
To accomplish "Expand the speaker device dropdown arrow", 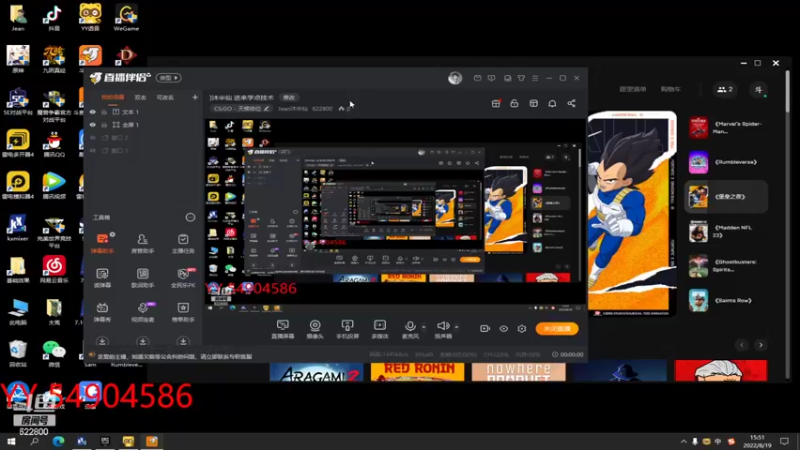I will click(x=457, y=327).
